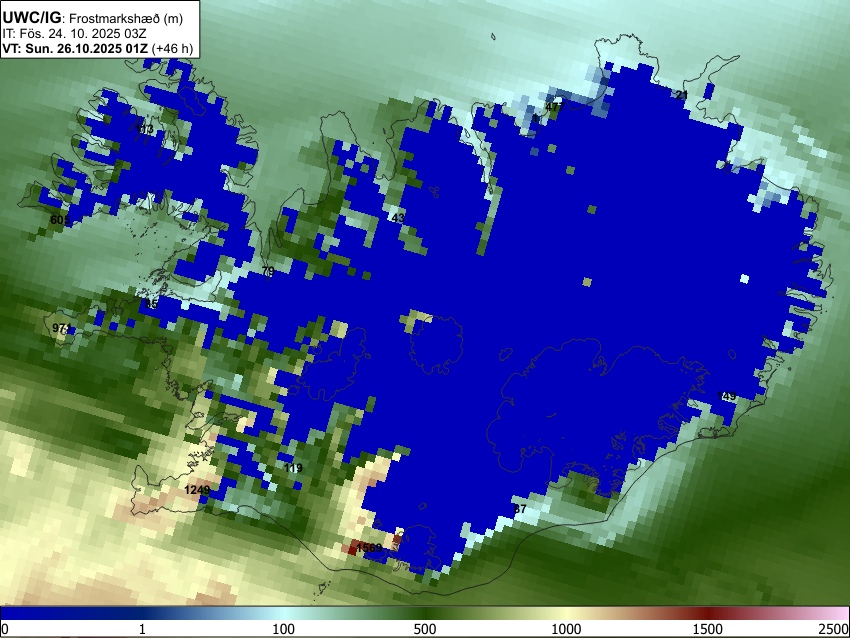Click the color scale label 1000
This screenshot has width=850, height=638.
pyautogui.click(x=566, y=629)
